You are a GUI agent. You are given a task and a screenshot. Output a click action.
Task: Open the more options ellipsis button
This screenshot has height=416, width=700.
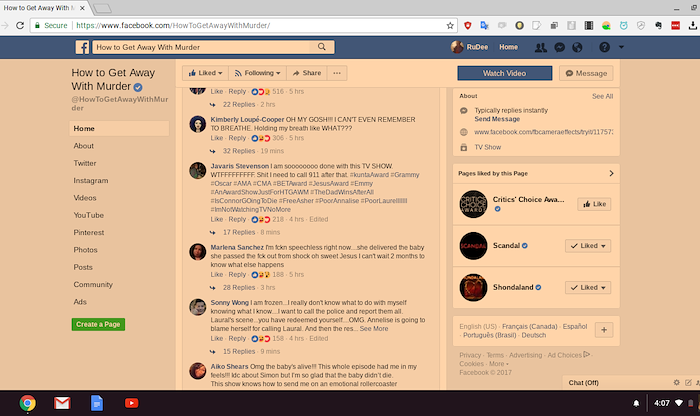coord(337,73)
